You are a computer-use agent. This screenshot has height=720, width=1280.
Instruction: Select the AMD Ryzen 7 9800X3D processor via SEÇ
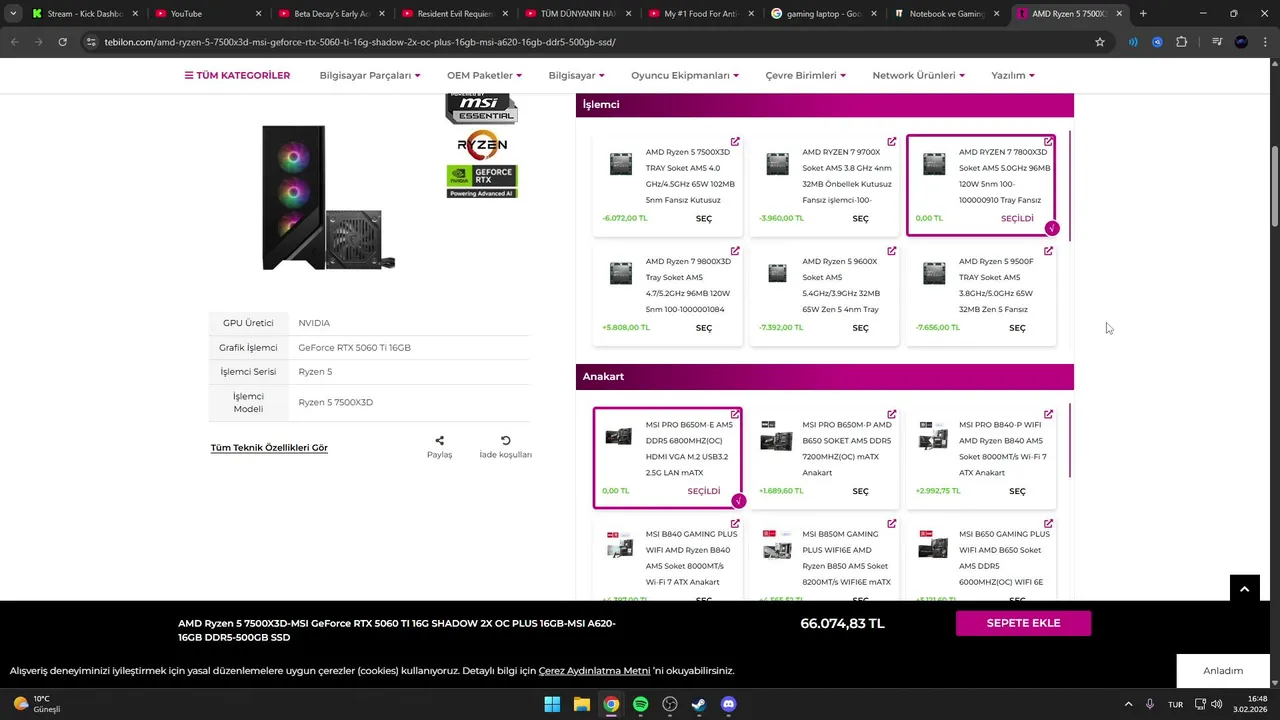(704, 327)
